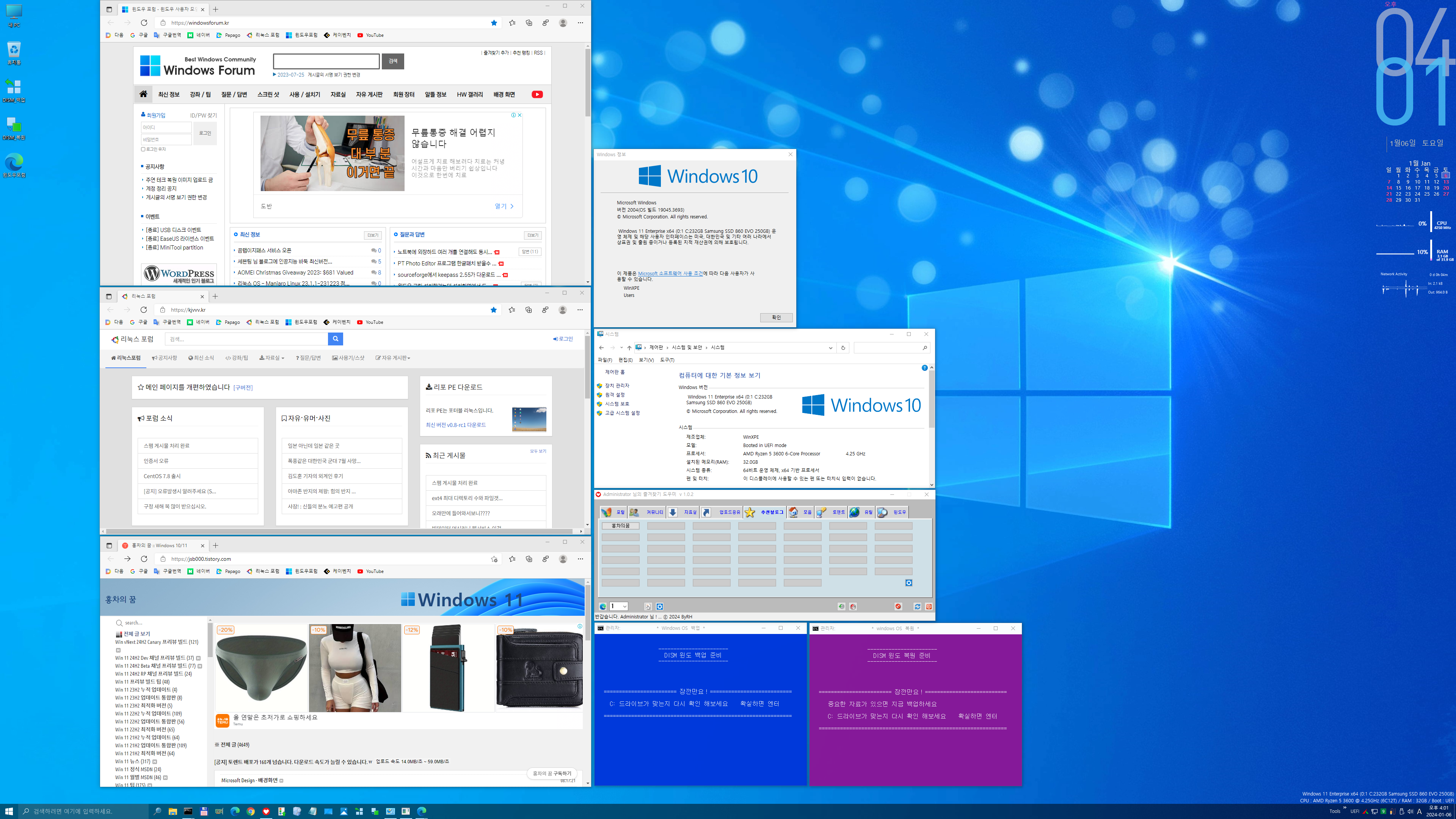Open the number 1 combo box
The image size is (1456, 819).
(x=618, y=607)
